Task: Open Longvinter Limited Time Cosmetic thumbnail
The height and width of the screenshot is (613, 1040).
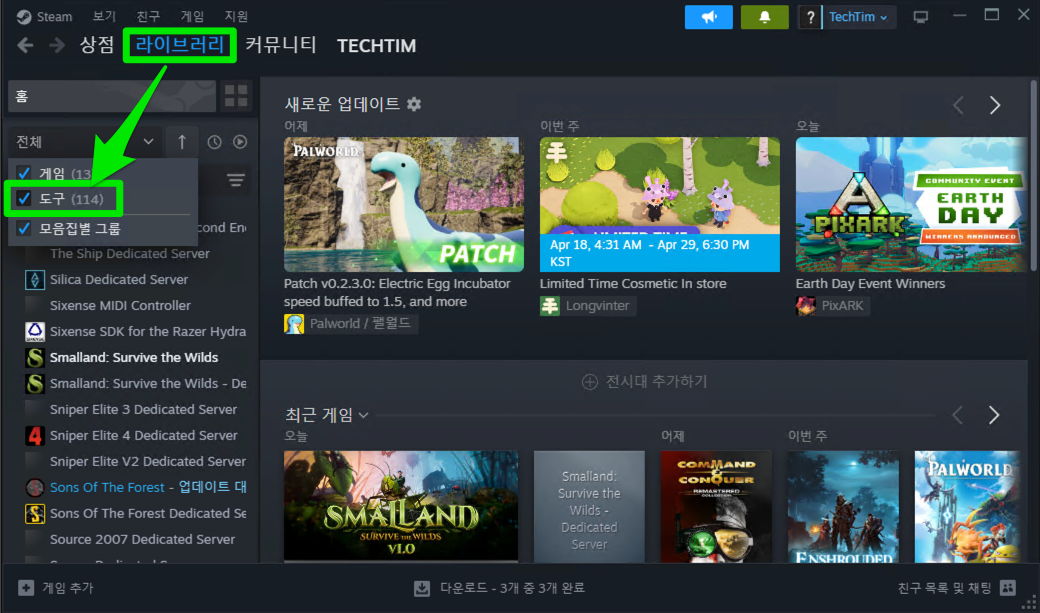Action: [660, 204]
